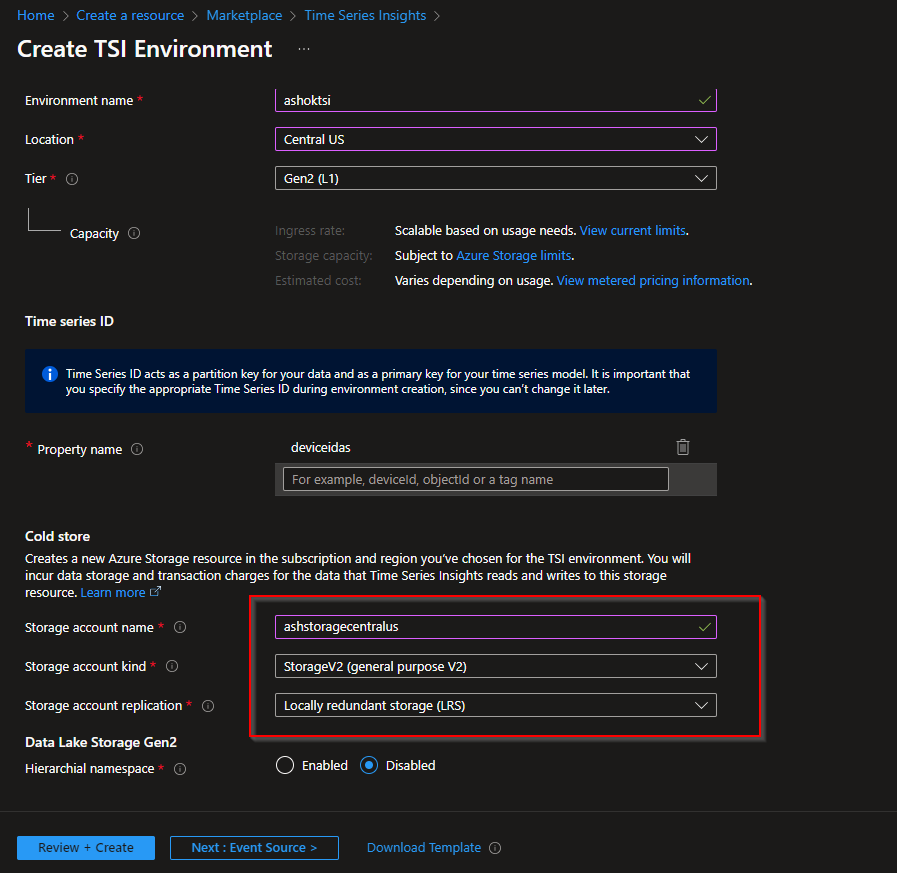Viewport: 897px width, 873px height.
Task: Open the Cold store Learn more link
Action: (x=113, y=593)
